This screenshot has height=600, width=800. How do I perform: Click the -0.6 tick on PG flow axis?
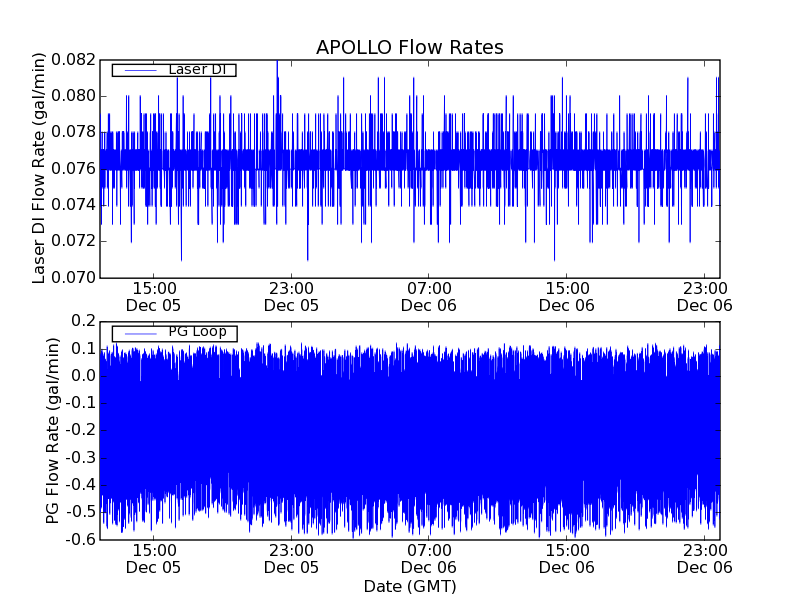[x=81, y=539]
